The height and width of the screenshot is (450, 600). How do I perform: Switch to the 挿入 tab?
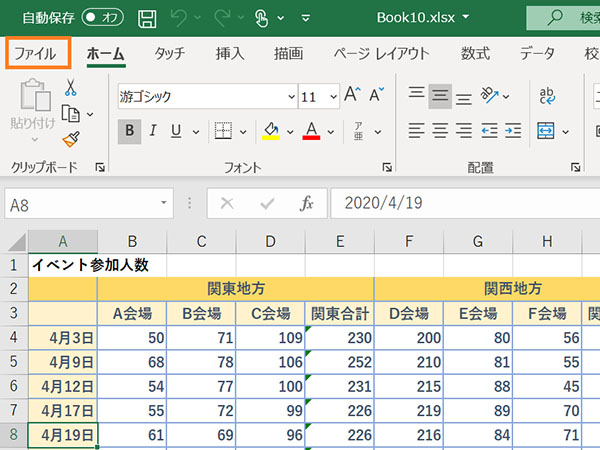[x=230, y=53]
